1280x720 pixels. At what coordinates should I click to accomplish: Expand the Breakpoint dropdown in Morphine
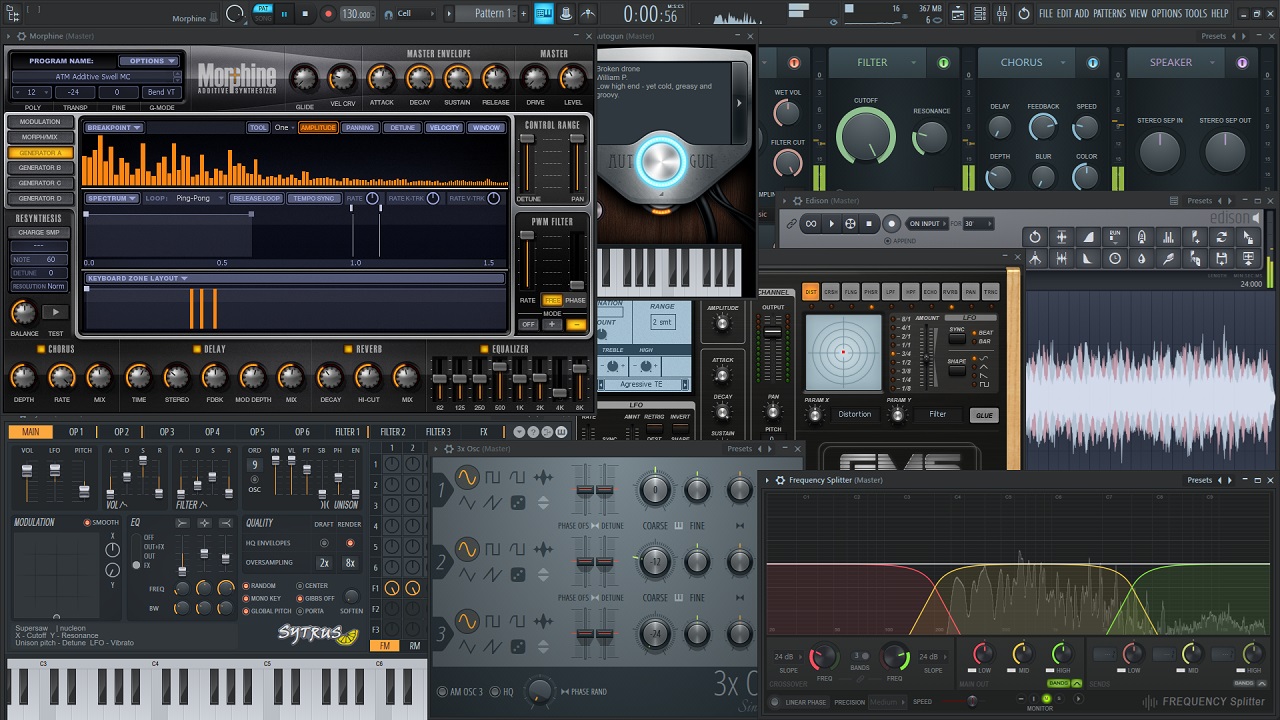[x=114, y=128]
